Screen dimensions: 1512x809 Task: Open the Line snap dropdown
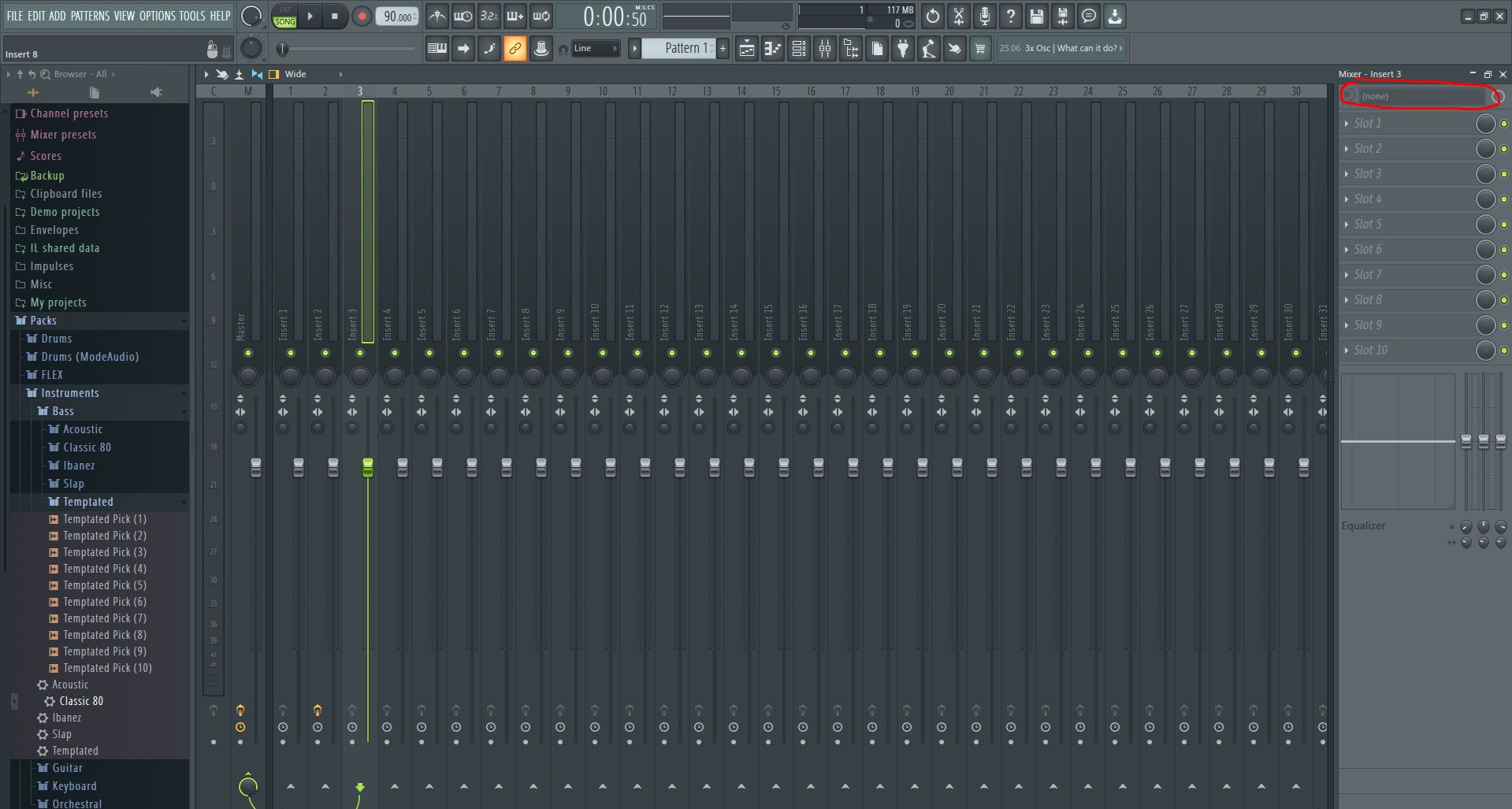tap(596, 49)
